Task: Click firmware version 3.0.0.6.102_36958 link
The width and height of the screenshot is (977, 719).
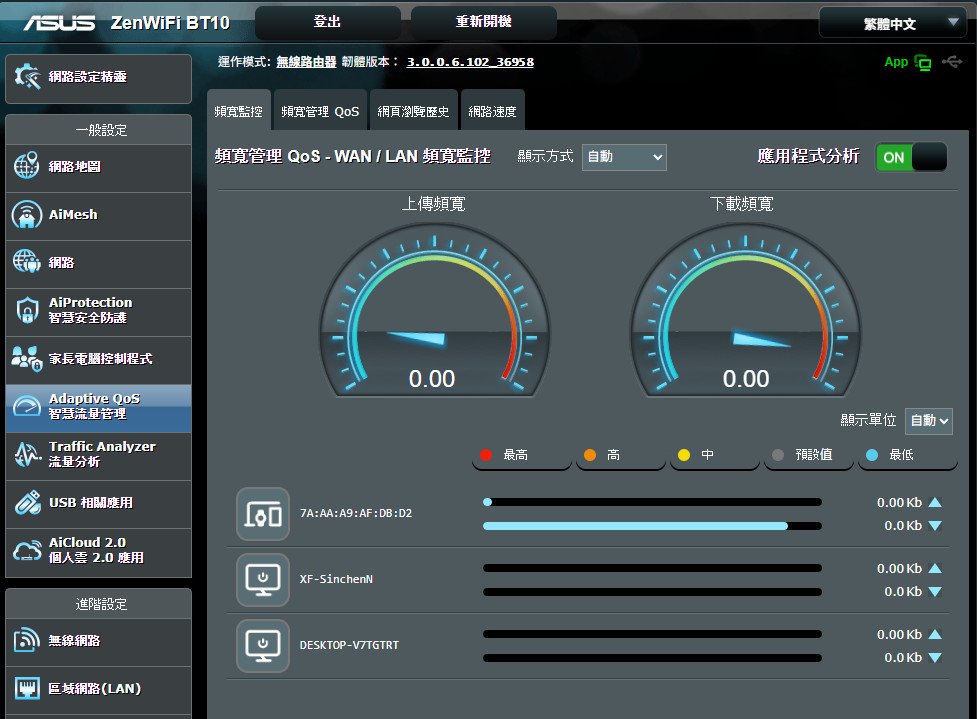Action: point(470,62)
